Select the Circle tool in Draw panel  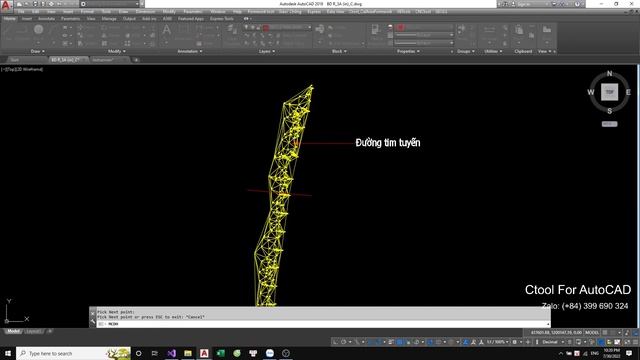[x=38, y=29]
